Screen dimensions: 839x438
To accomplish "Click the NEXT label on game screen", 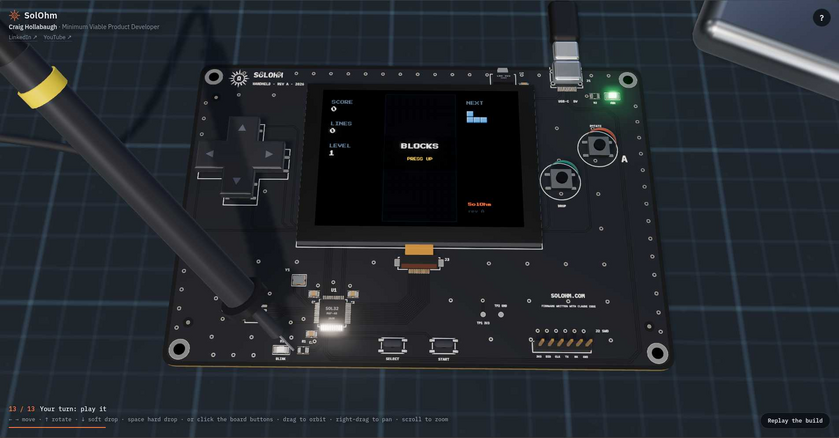I will click(475, 103).
